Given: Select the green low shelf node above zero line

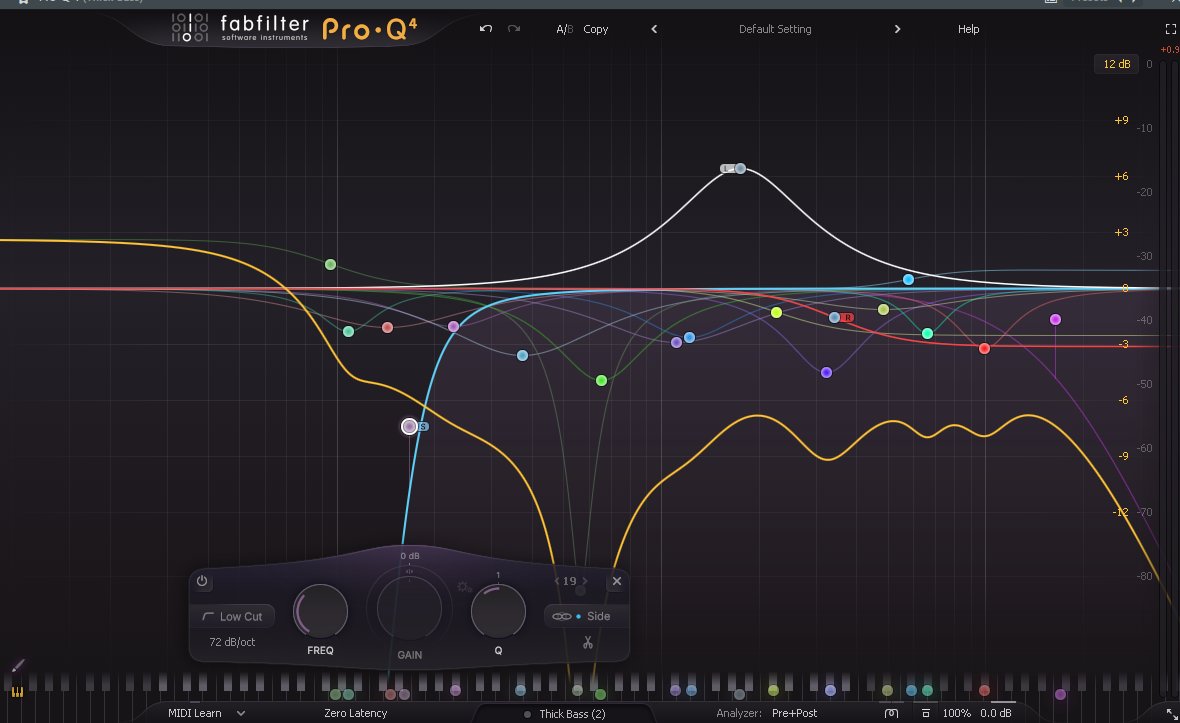Looking at the screenshot, I should 330,265.
